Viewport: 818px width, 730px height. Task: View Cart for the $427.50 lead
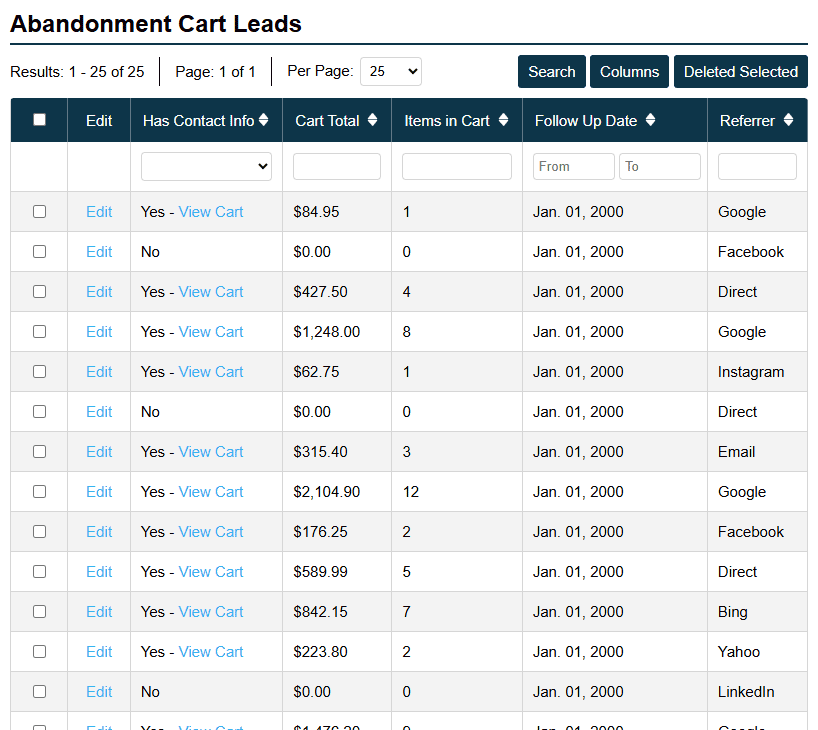(211, 291)
